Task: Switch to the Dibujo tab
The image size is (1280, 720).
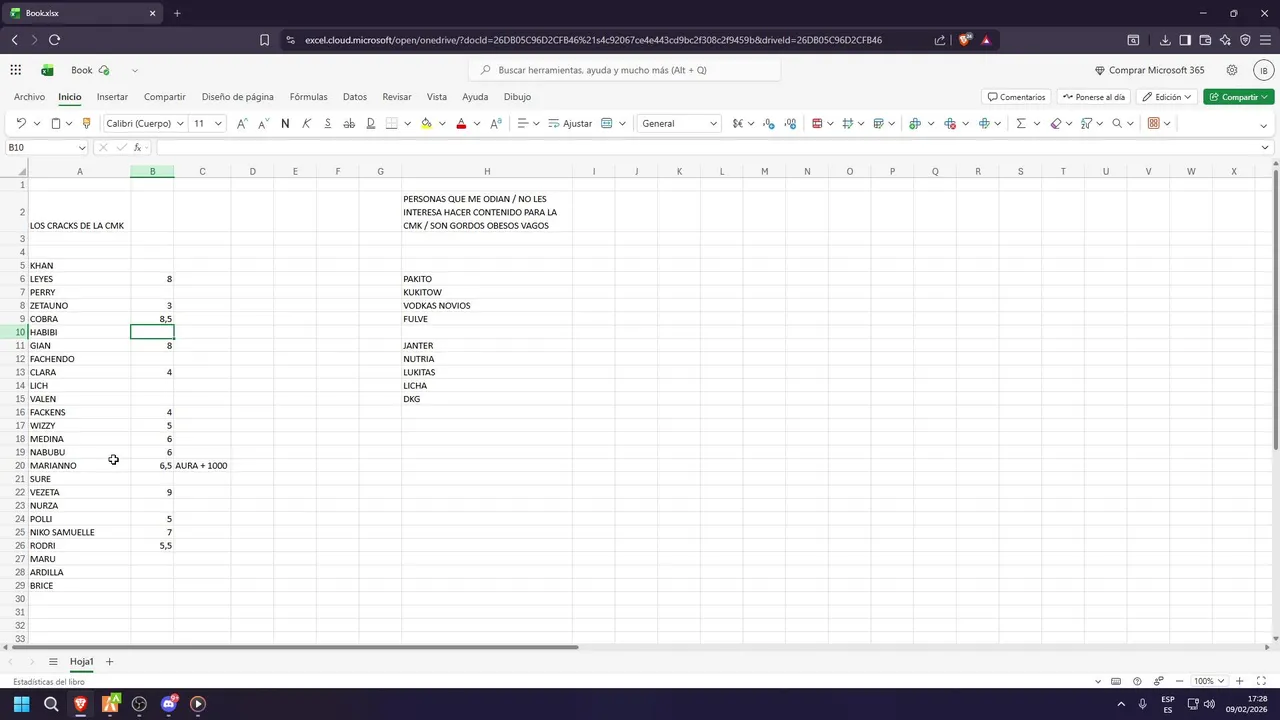Action: pyautogui.click(x=517, y=97)
